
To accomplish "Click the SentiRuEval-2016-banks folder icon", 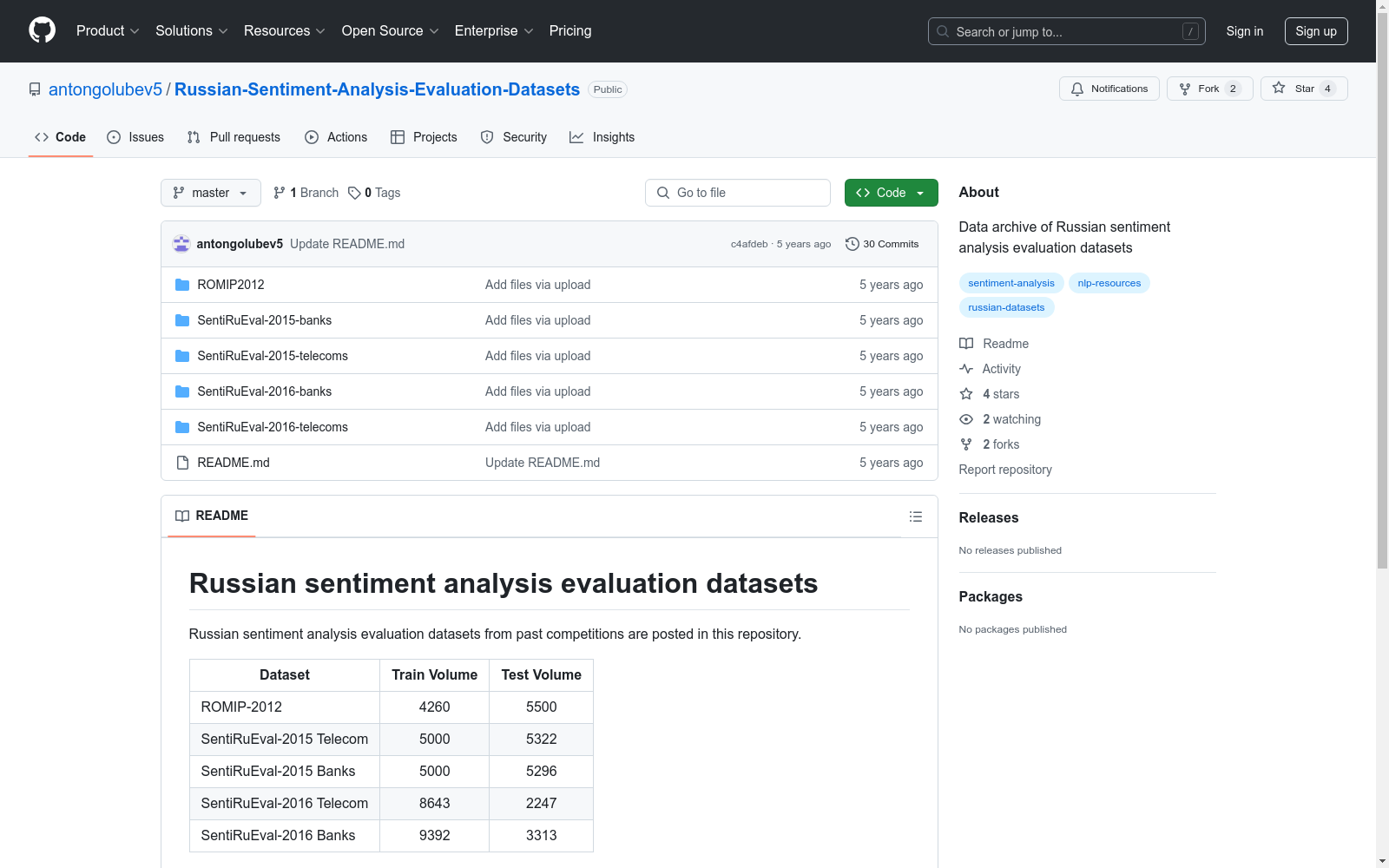I will [182, 391].
